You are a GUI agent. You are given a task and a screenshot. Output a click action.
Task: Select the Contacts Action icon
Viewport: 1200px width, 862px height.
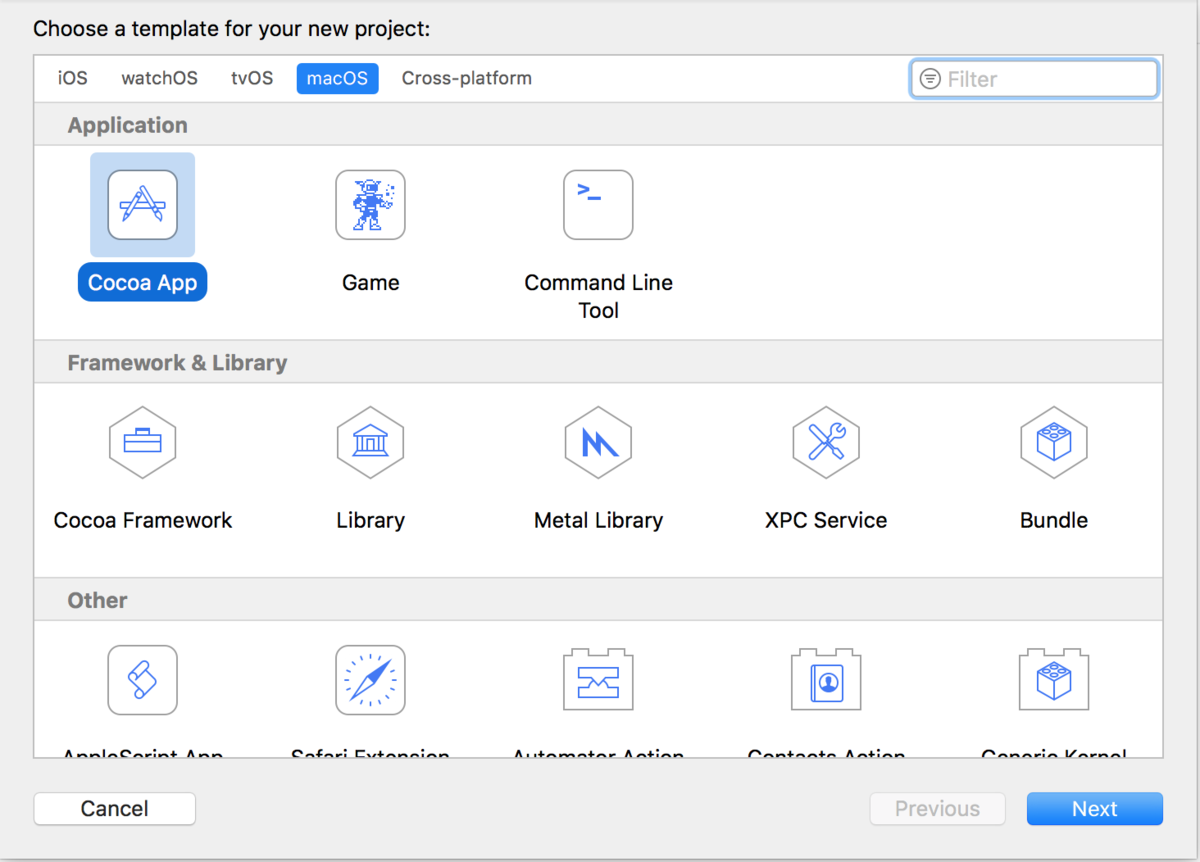click(x=826, y=680)
